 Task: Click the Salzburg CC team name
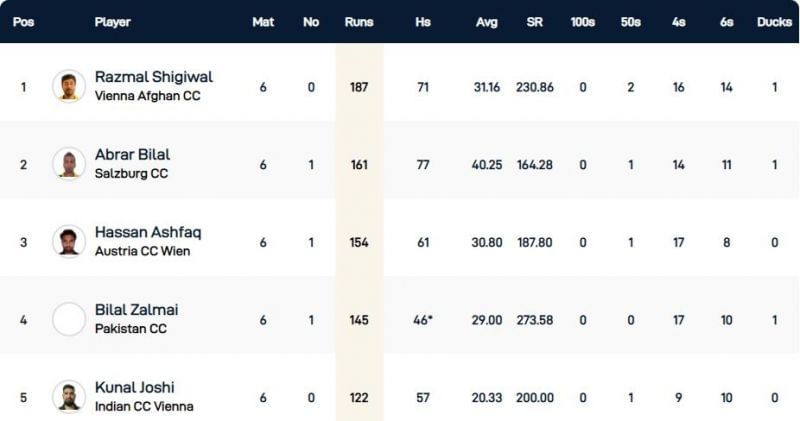(131, 174)
